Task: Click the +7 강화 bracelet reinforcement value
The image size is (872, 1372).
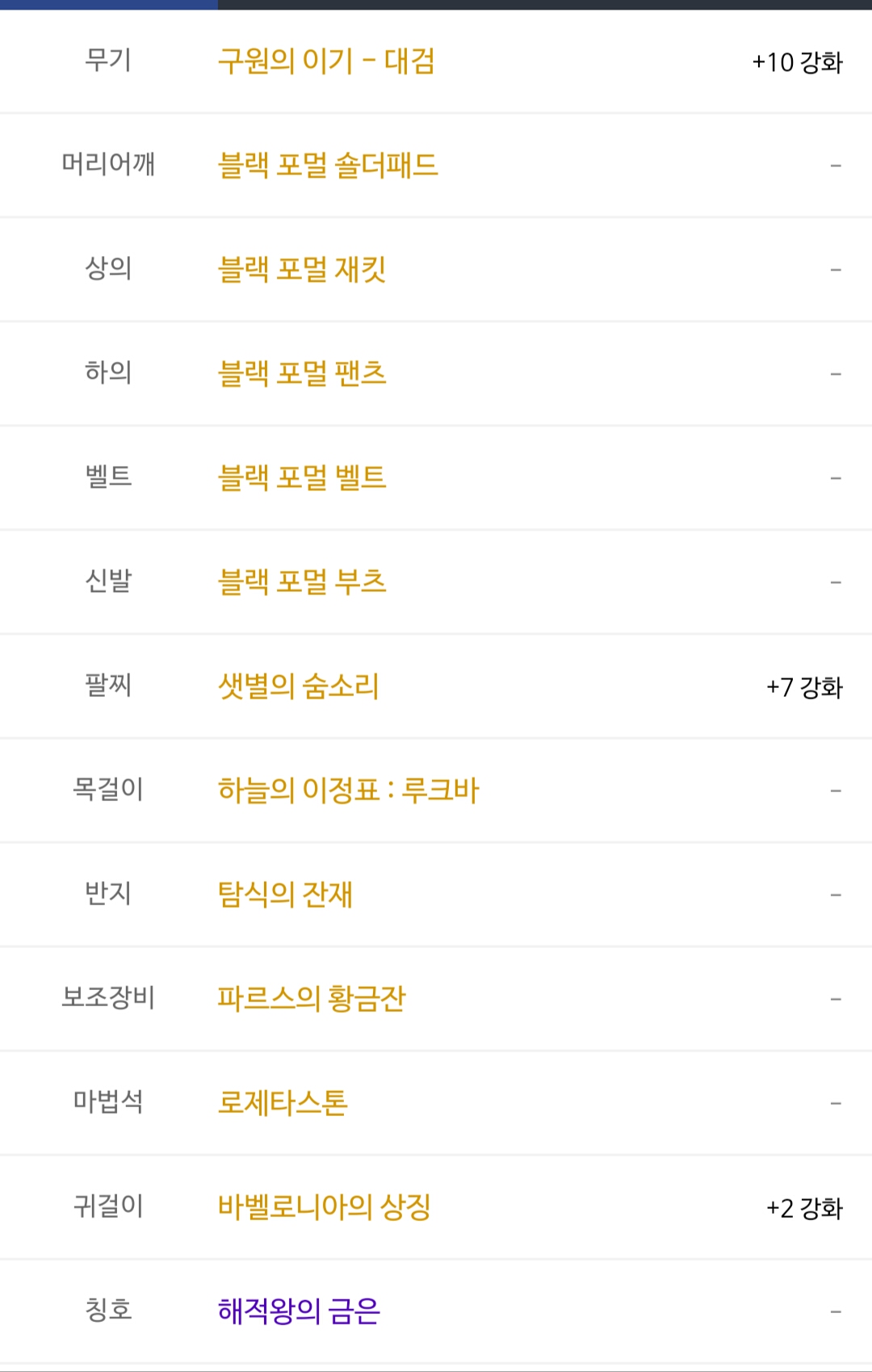Action: pyautogui.click(x=805, y=687)
